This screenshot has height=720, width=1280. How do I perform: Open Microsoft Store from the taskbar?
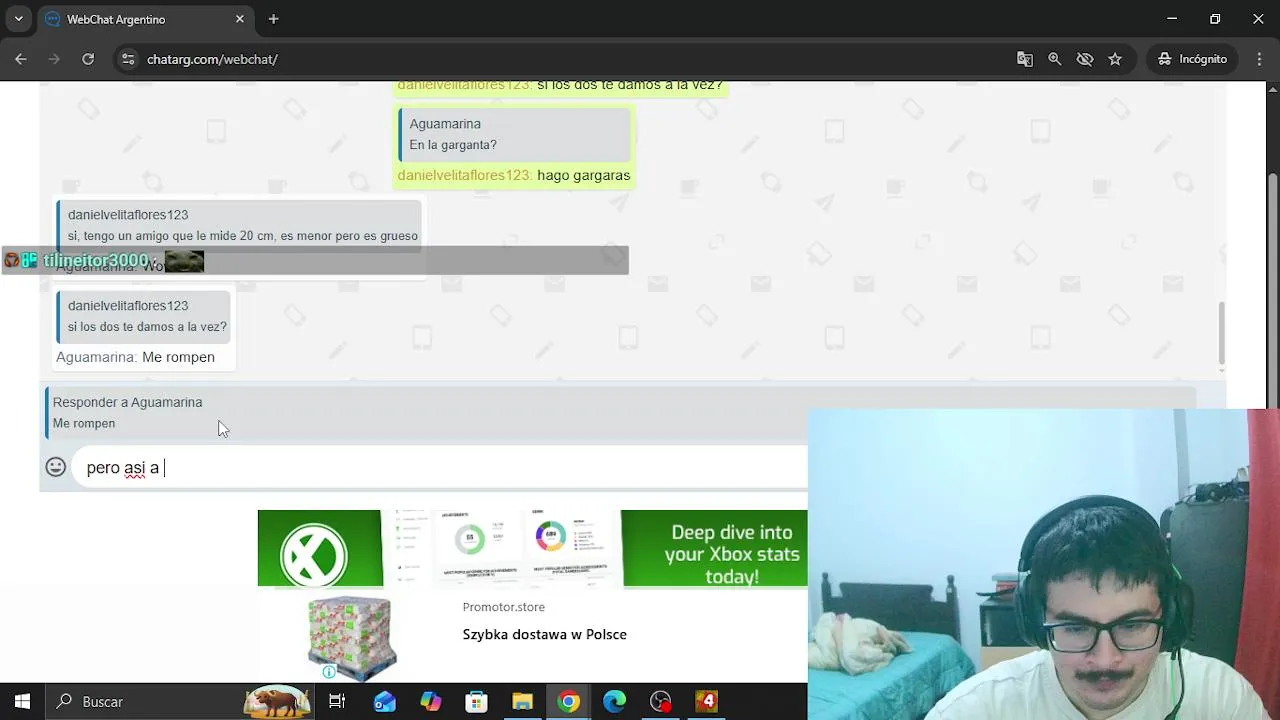tap(476, 701)
